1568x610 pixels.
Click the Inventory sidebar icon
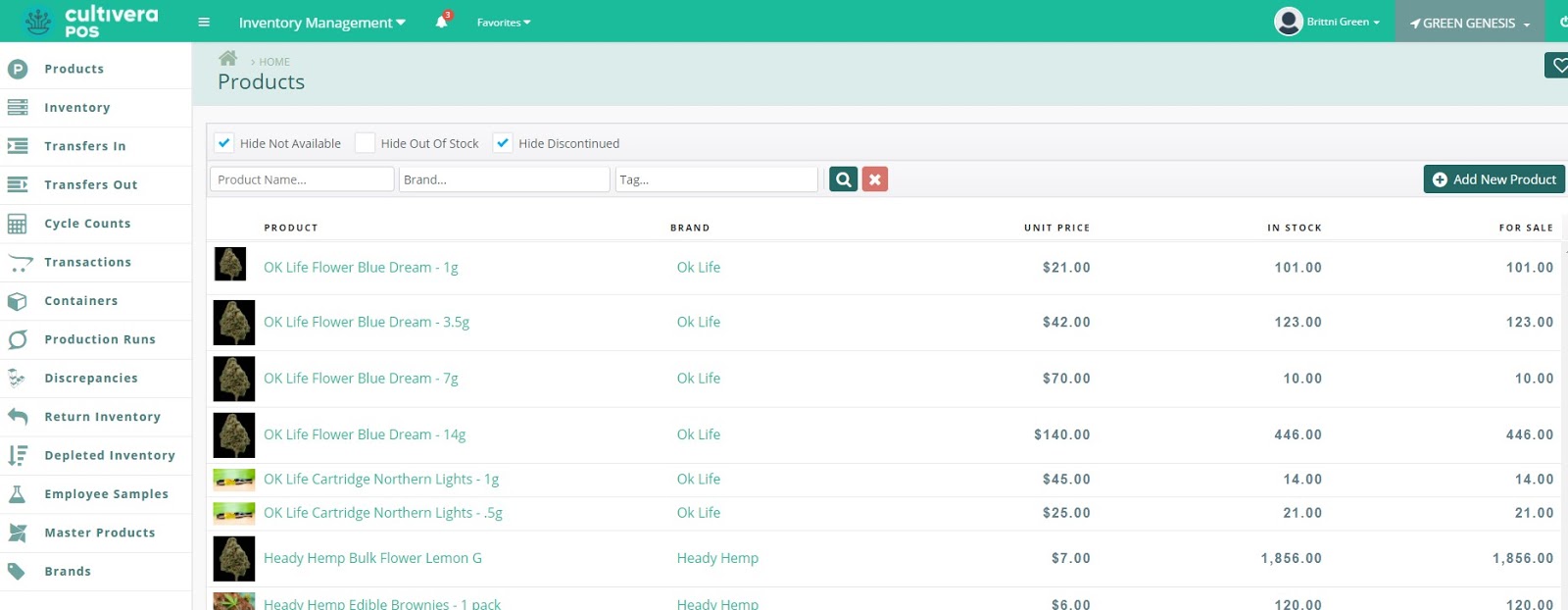(x=17, y=107)
